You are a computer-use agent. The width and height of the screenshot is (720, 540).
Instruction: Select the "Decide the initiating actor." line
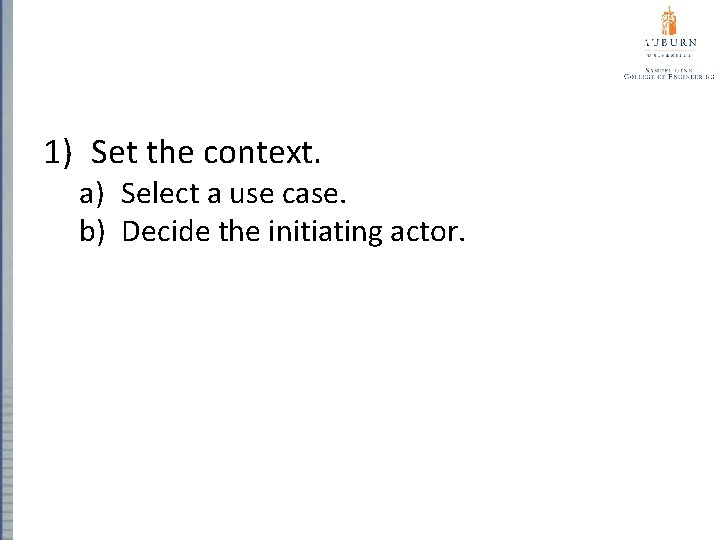[294, 232]
